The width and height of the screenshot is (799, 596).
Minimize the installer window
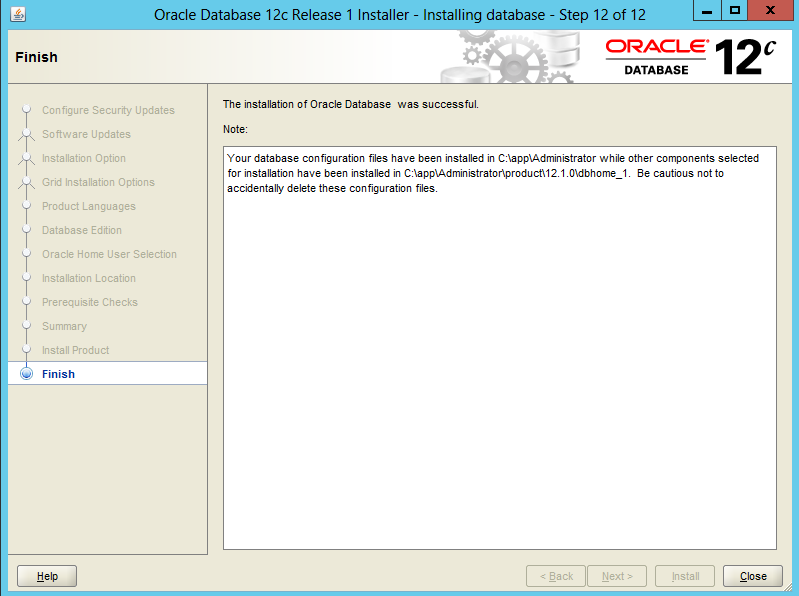(x=707, y=11)
